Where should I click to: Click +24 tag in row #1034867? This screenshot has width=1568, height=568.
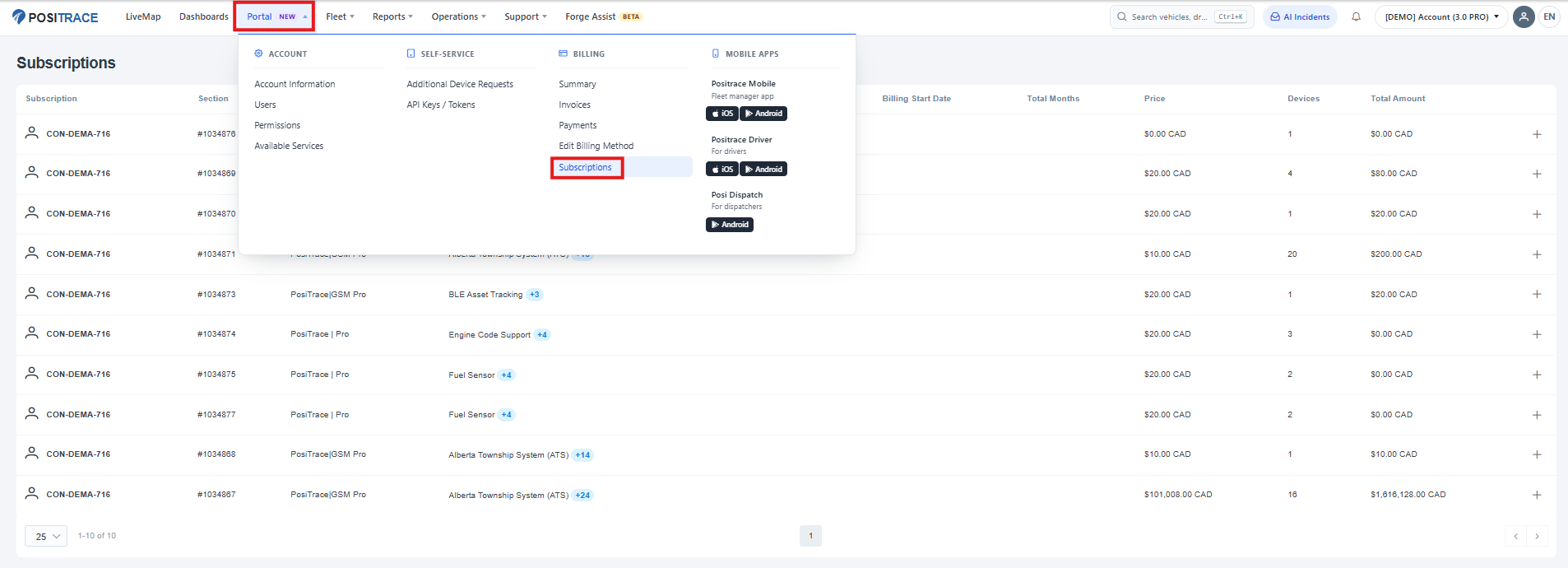coord(582,496)
